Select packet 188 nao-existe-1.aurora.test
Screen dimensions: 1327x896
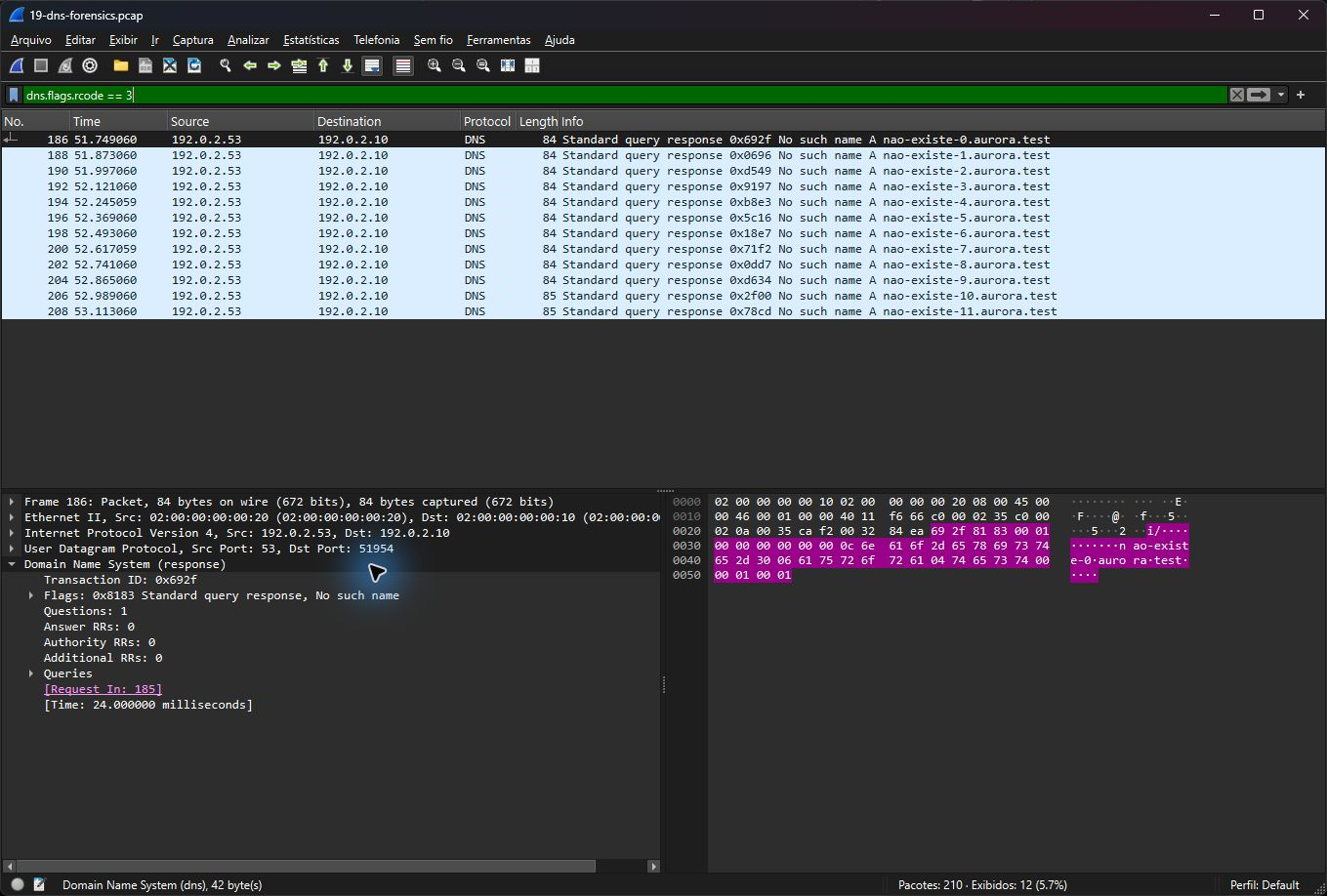tap(663, 155)
